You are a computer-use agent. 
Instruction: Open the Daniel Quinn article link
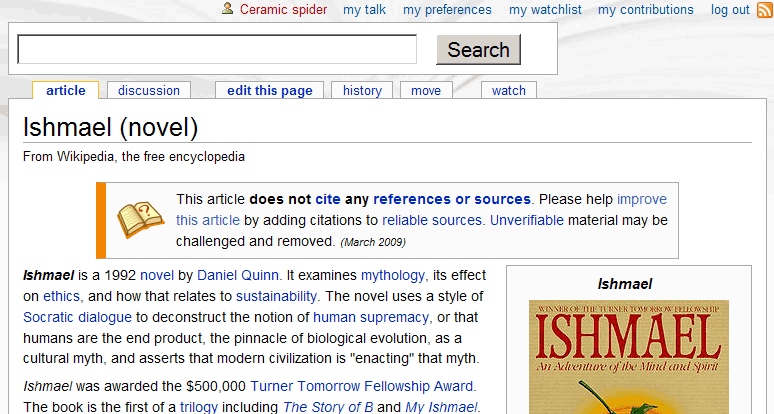pos(238,275)
